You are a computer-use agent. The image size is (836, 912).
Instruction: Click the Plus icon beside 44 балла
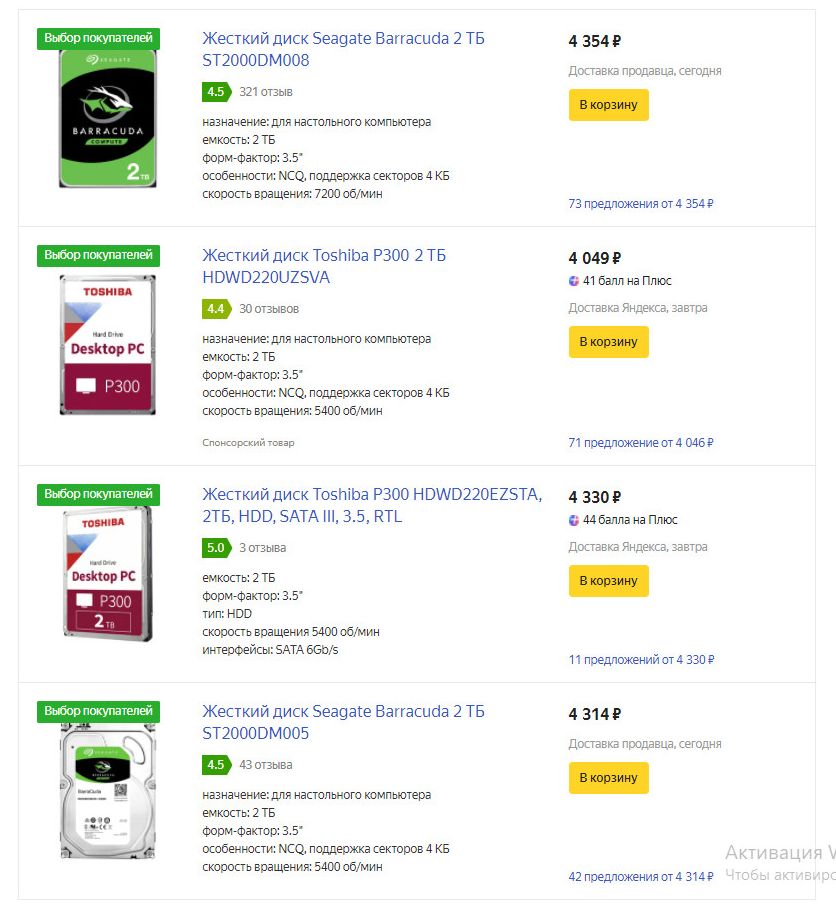574,520
